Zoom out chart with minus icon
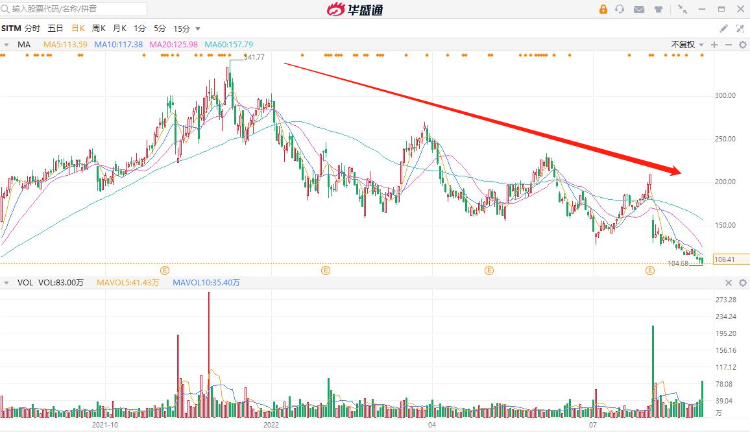Screen dimensions: 750x432 tap(727, 45)
